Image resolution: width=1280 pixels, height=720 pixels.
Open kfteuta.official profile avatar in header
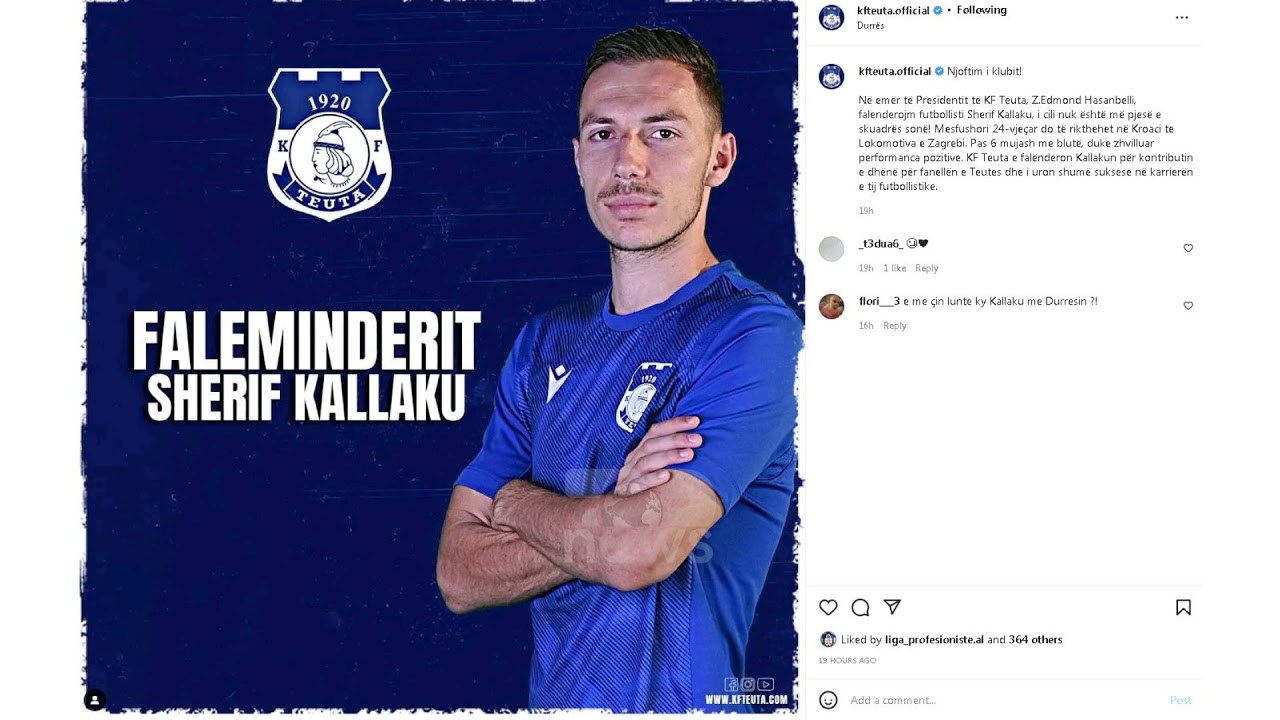[x=831, y=17]
